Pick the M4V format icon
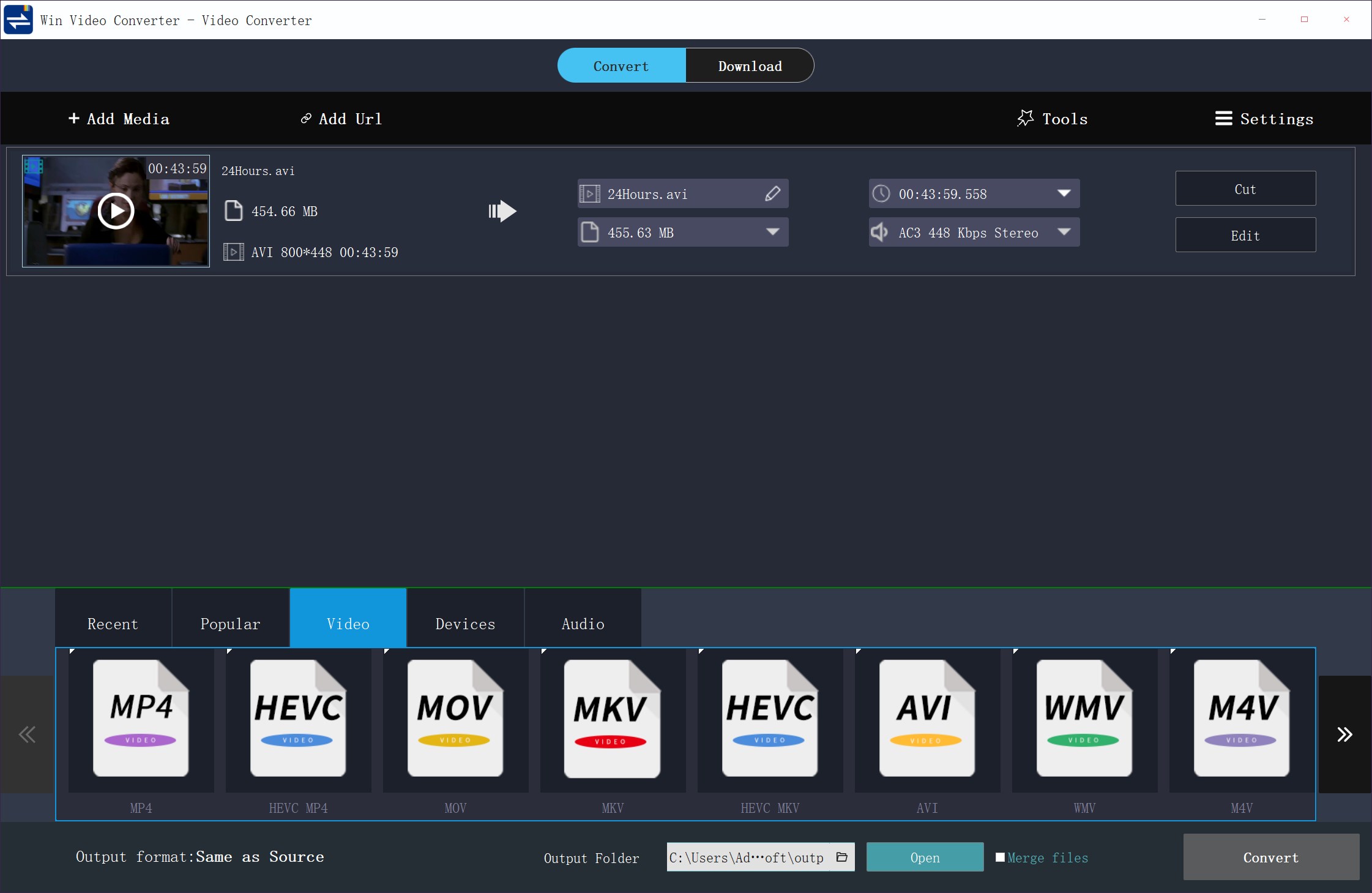This screenshot has width=1372, height=893. click(1241, 719)
